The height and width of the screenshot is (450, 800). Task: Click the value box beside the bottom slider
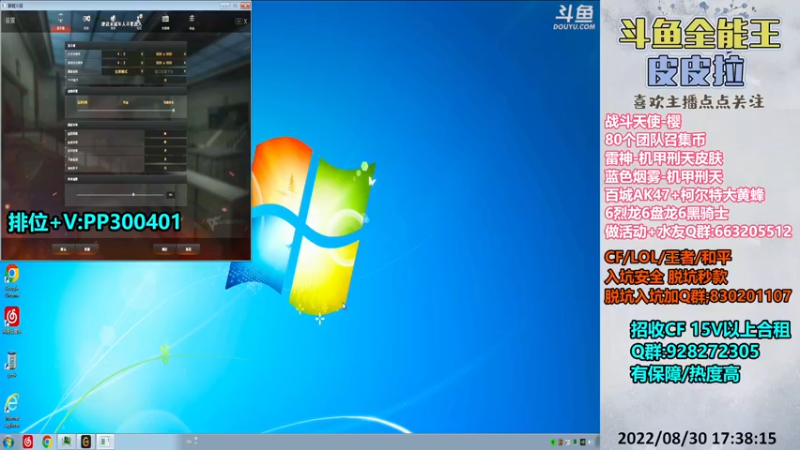tap(170, 194)
